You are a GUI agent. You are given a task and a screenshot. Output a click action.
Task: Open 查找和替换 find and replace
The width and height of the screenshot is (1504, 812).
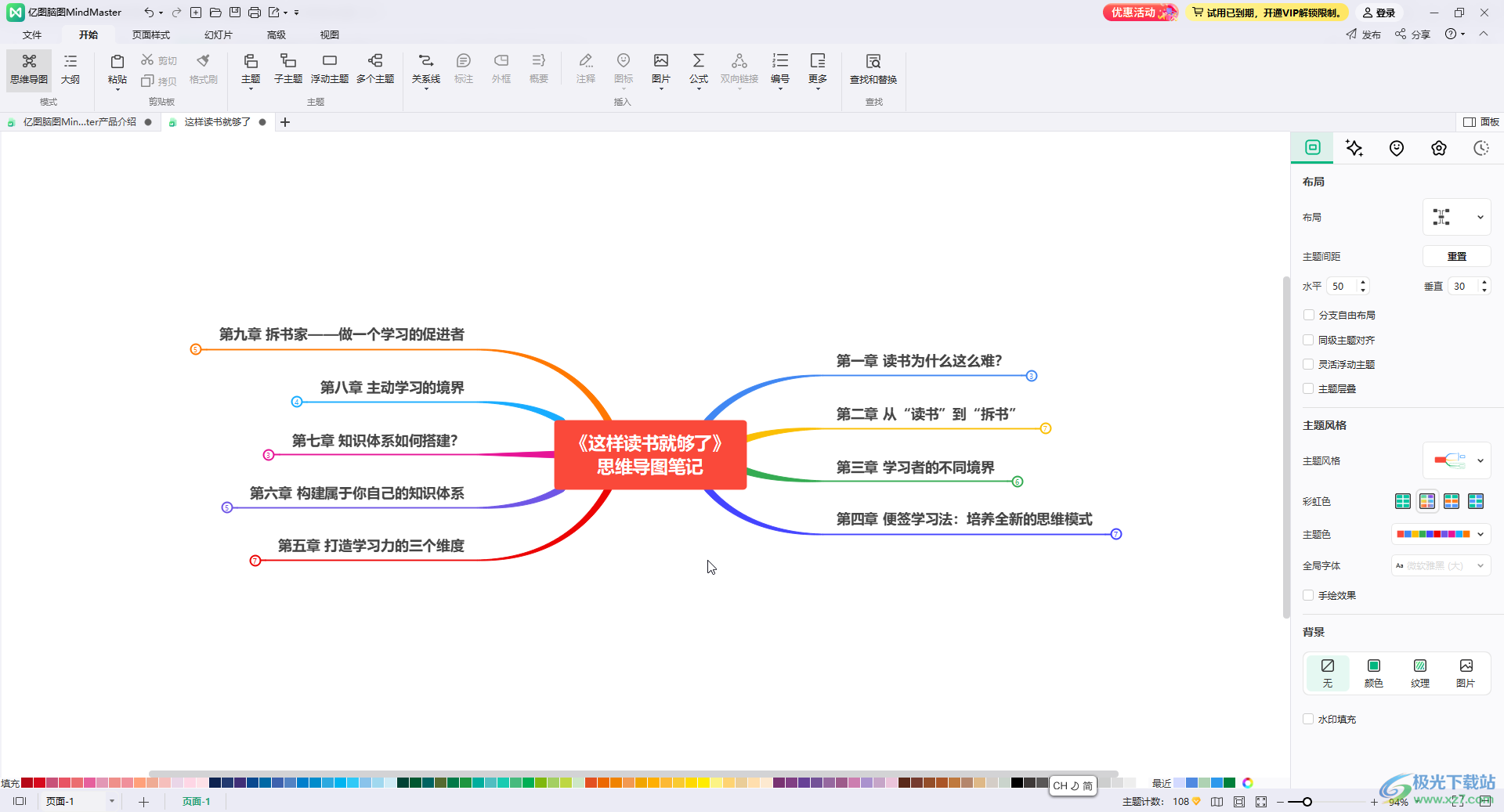(873, 69)
